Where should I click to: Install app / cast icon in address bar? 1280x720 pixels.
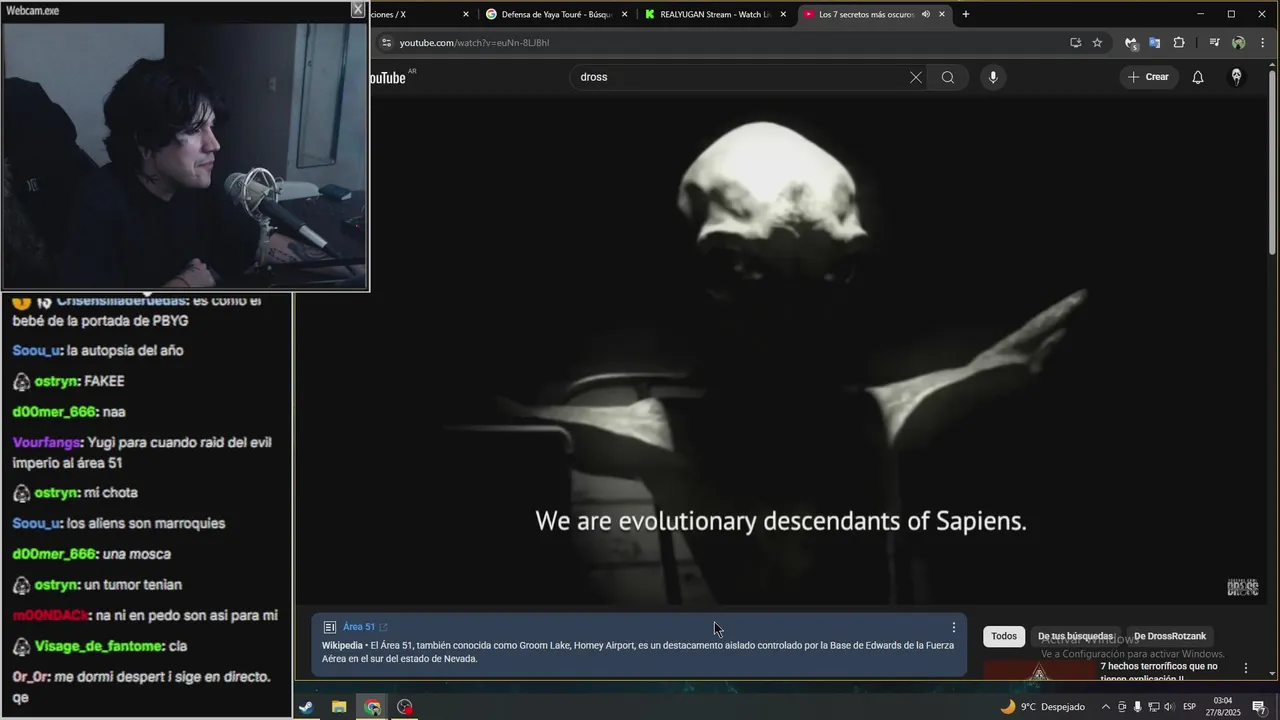tap(1075, 43)
